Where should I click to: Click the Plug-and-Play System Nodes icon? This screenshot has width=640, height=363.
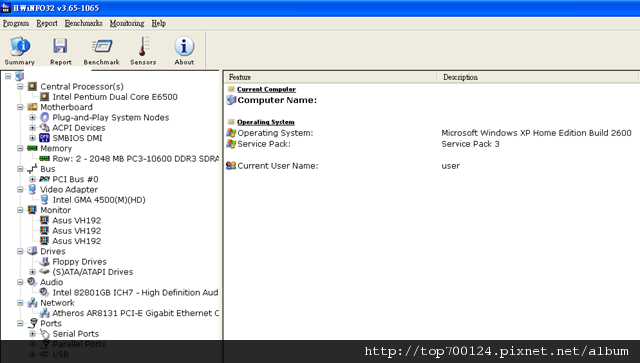(44, 117)
